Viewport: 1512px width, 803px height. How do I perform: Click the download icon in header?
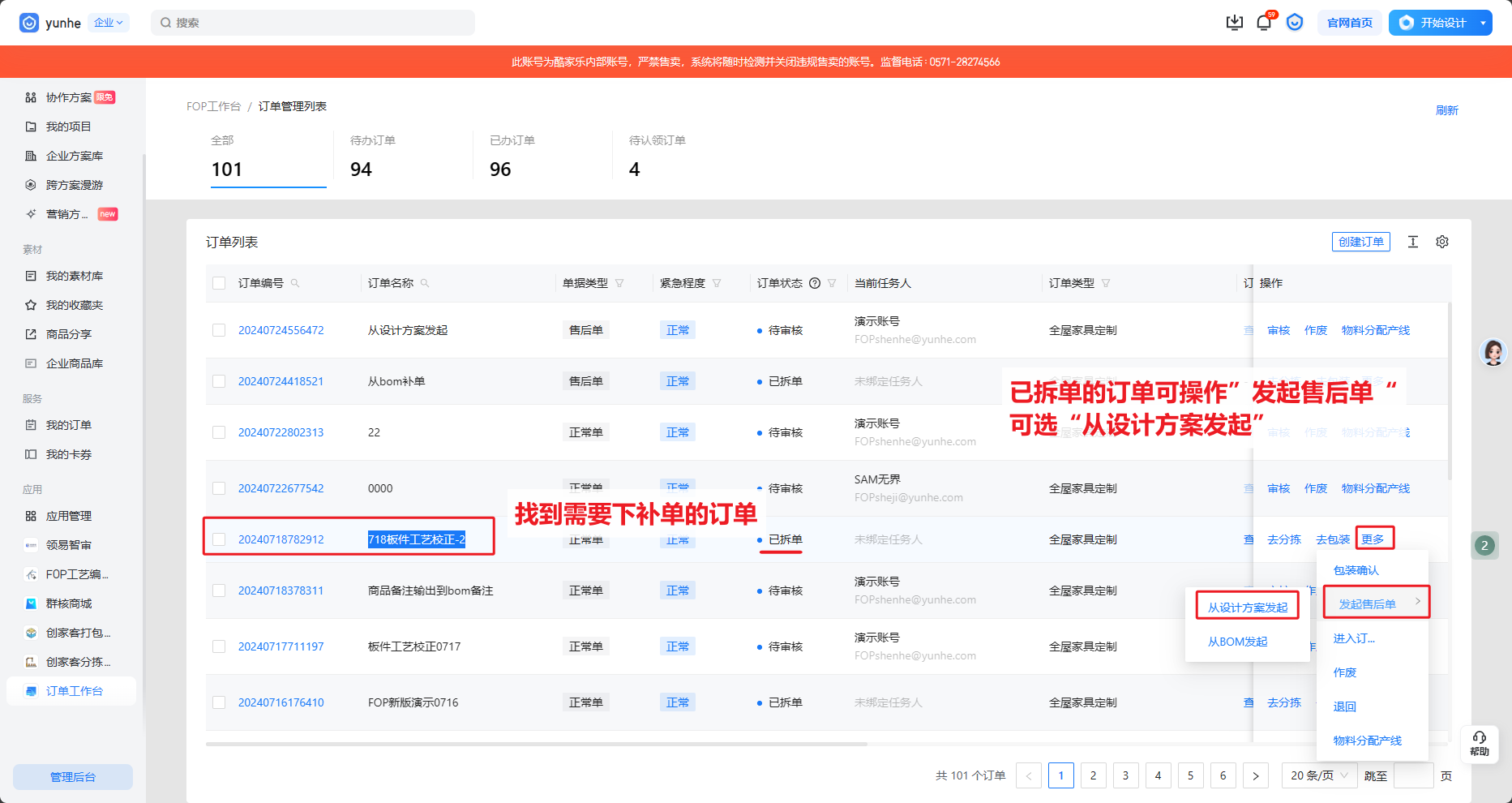(1234, 23)
